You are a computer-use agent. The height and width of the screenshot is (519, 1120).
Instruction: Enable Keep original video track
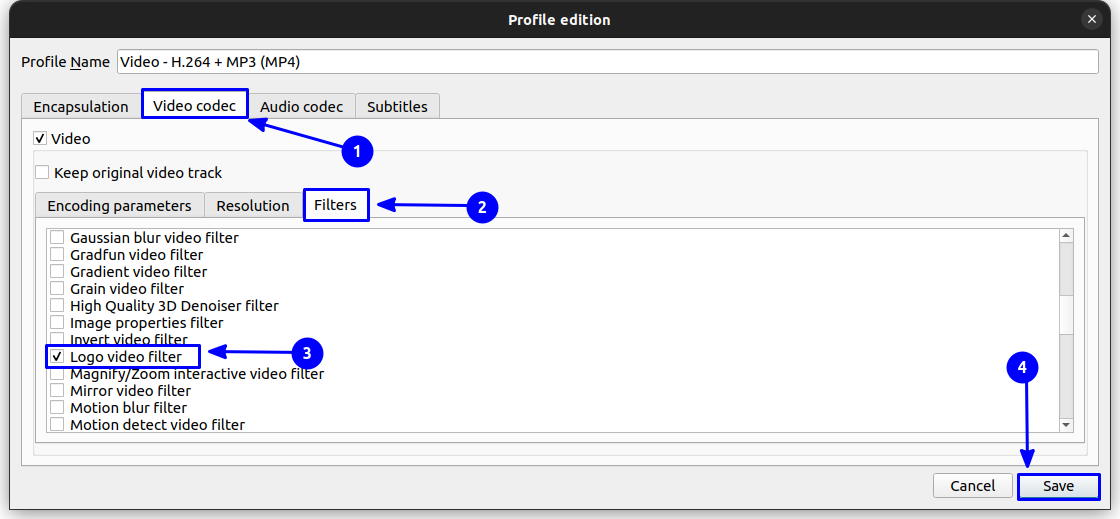43,173
